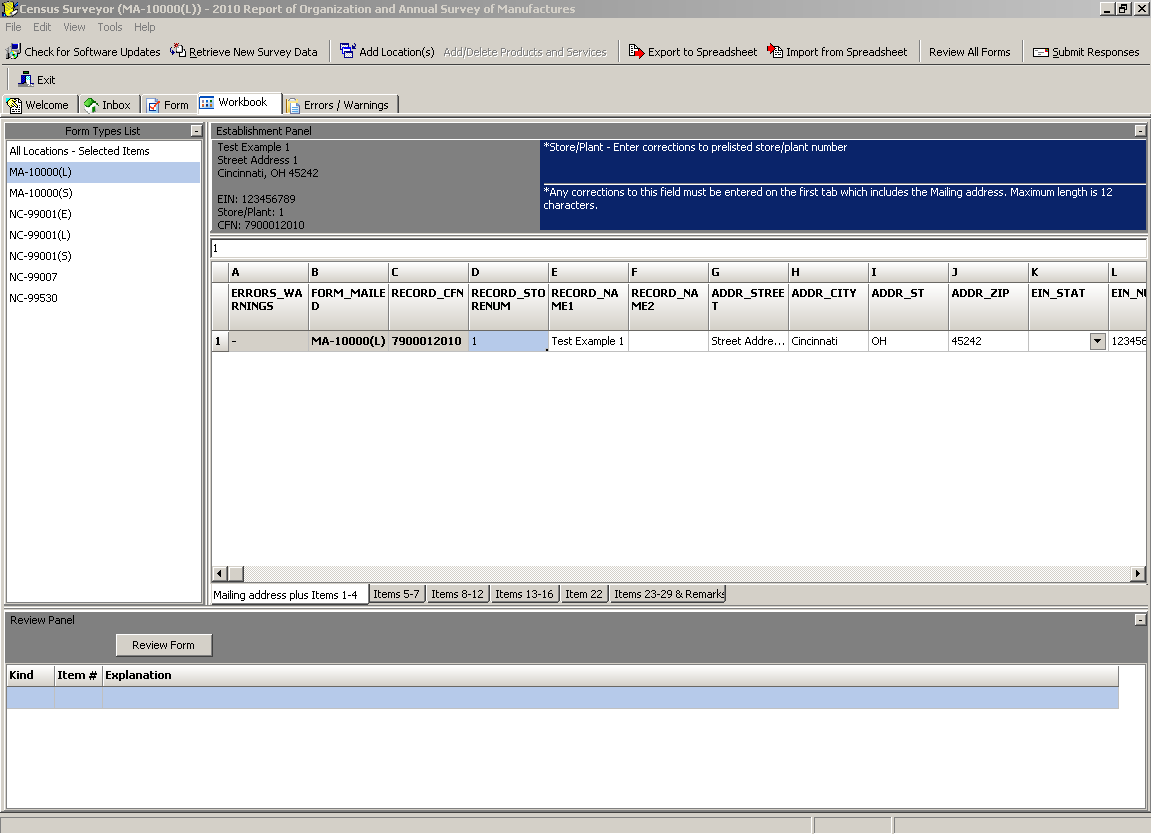
Task: Open the Errors / Warnings tab
Action: [x=339, y=105]
